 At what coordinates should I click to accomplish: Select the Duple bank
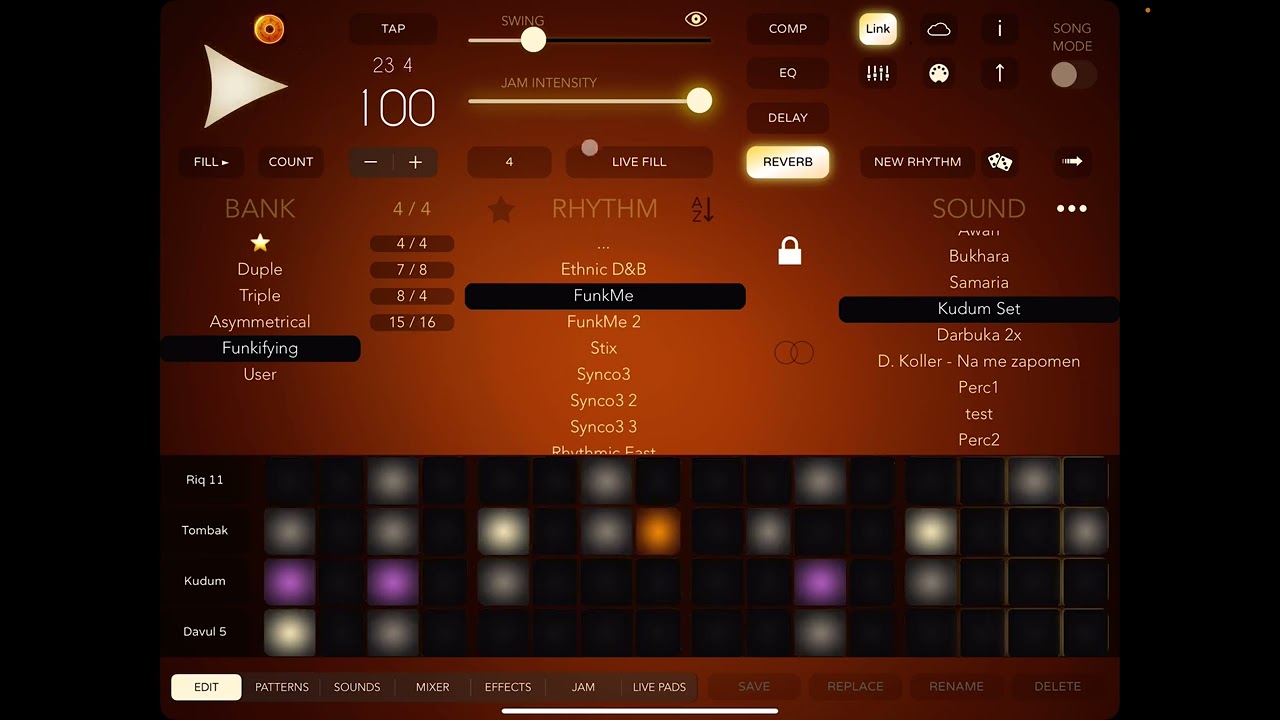tap(260, 269)
